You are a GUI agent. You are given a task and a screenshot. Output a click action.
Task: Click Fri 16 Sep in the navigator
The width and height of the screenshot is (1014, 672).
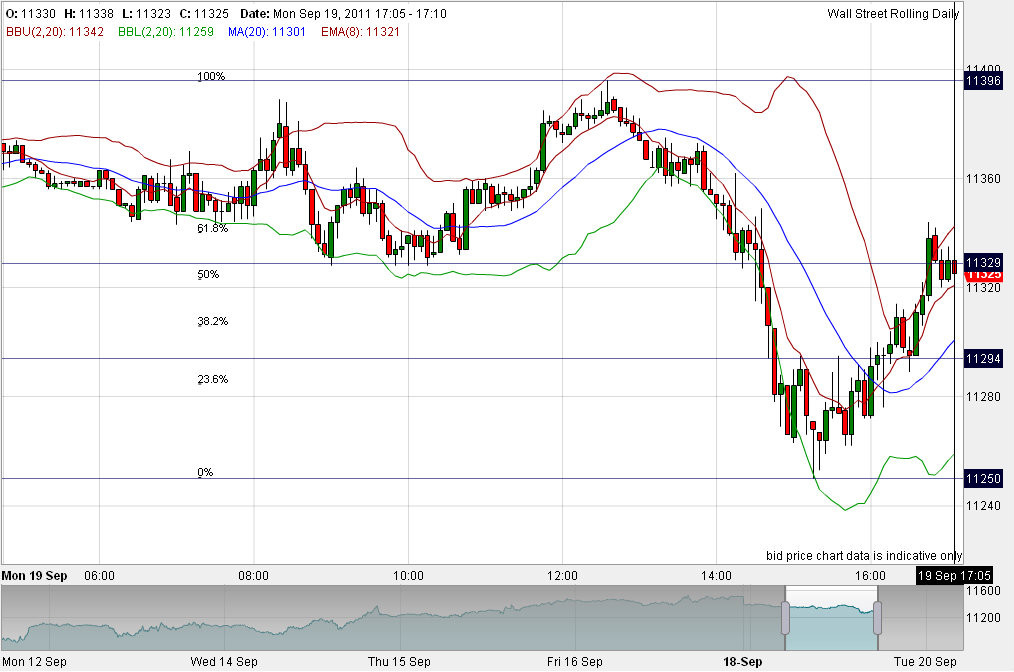[574, 662]
